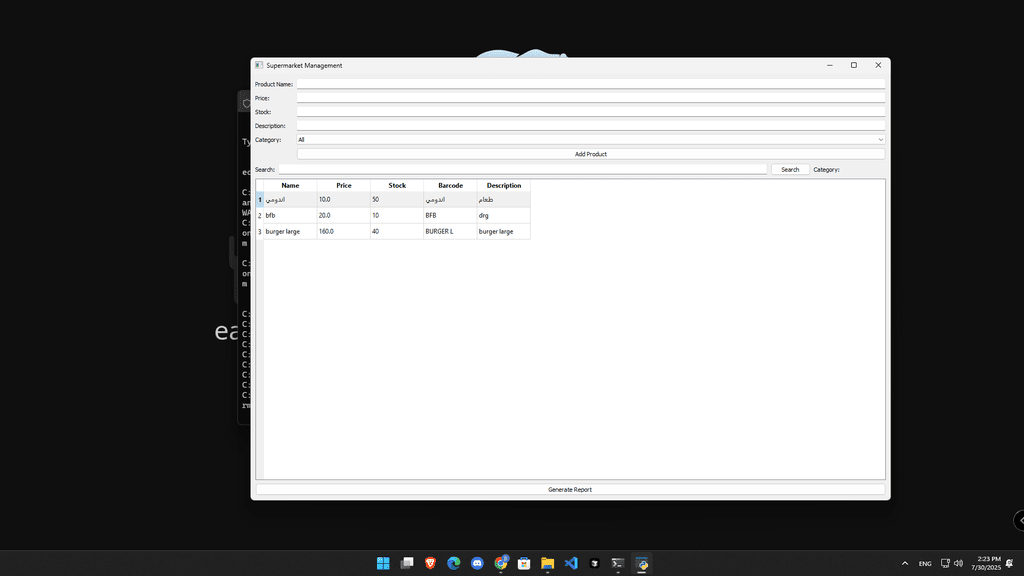Click the Supermarket Management window icon
Image resolution: width=1024 pixels, height=576 pixels.
tap(259, 65)
